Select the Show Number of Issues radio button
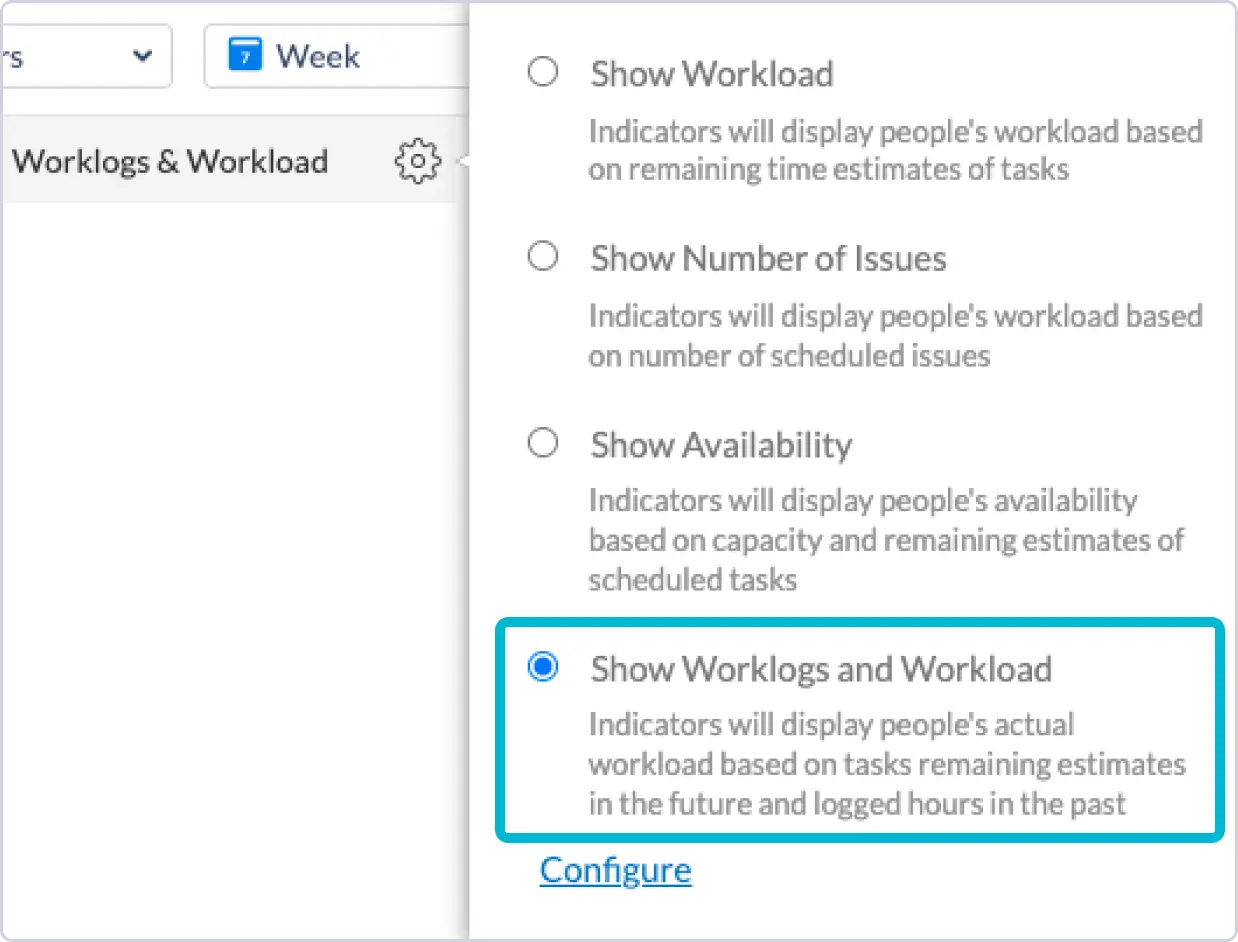Image resolution: width=1238 pixels, height=942 pixels. pos(543,258)
